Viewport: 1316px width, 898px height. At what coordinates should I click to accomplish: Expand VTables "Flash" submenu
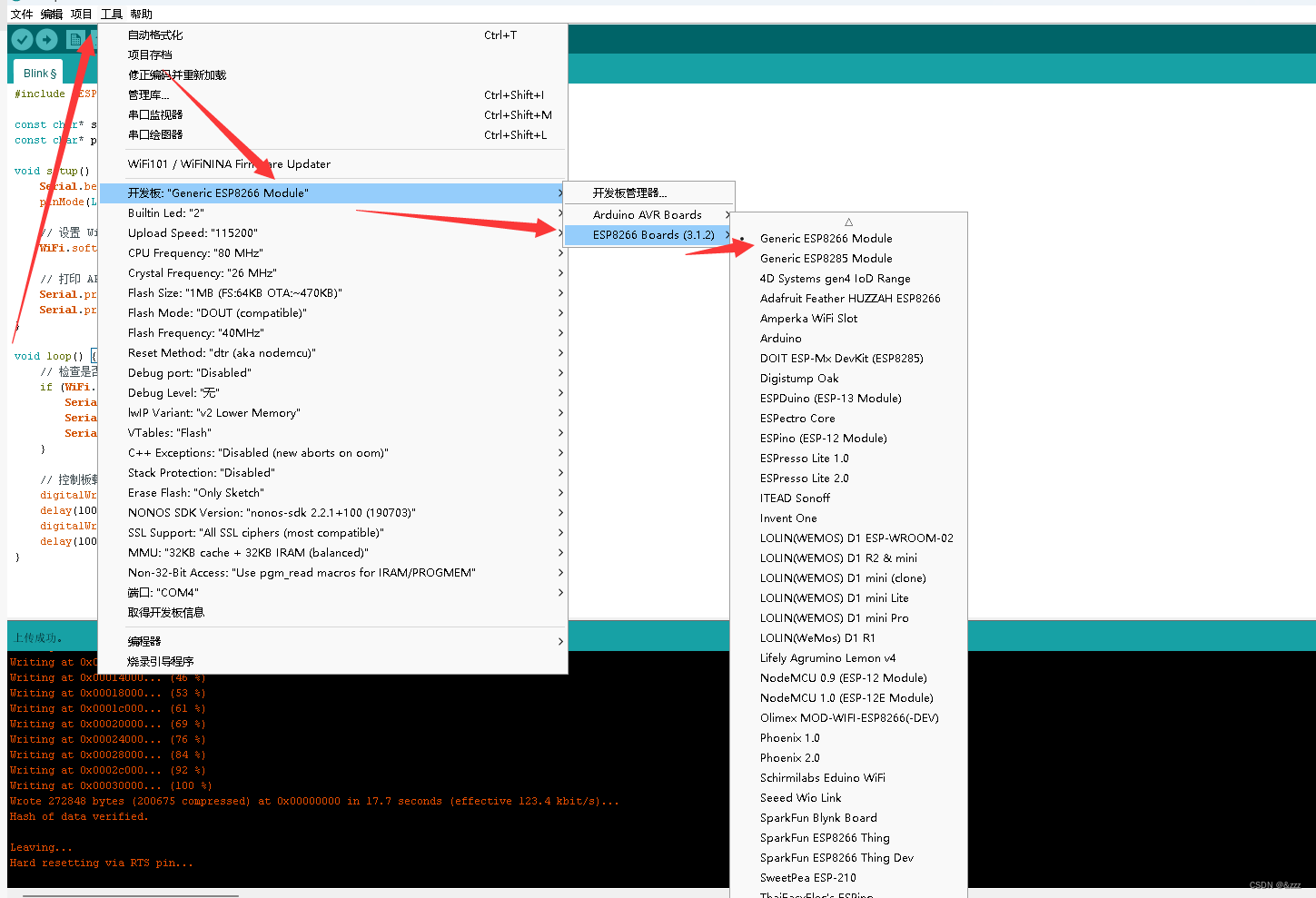(x=332, y=432)
